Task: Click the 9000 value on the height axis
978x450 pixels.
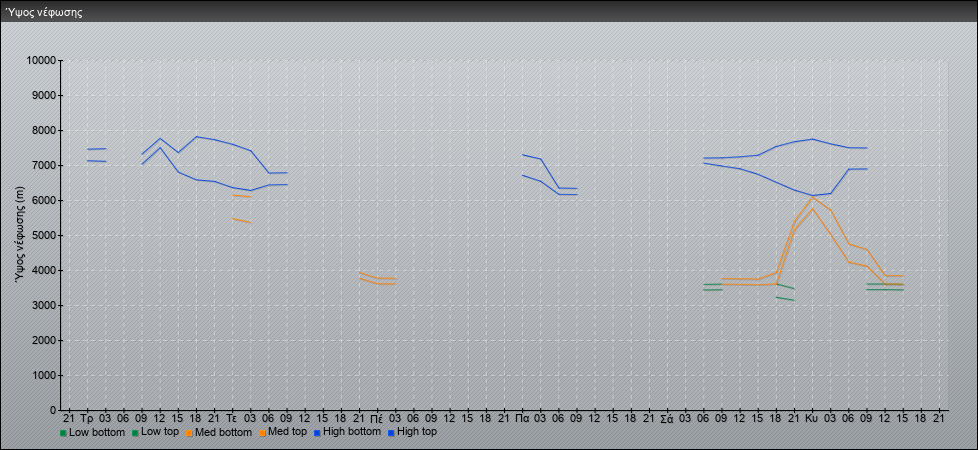Action: tap(44, 95)
